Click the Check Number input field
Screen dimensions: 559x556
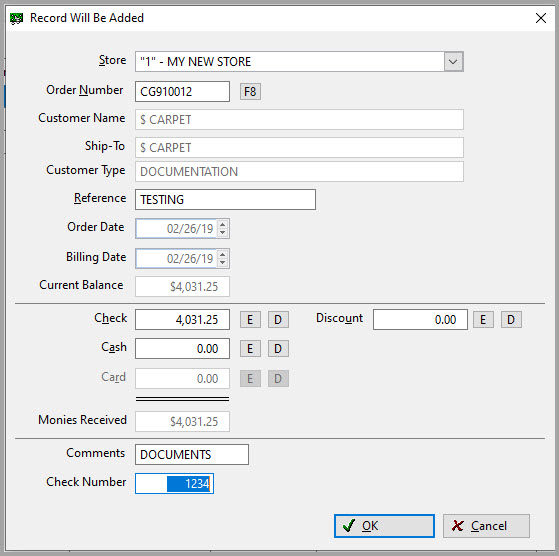[174, 484]
